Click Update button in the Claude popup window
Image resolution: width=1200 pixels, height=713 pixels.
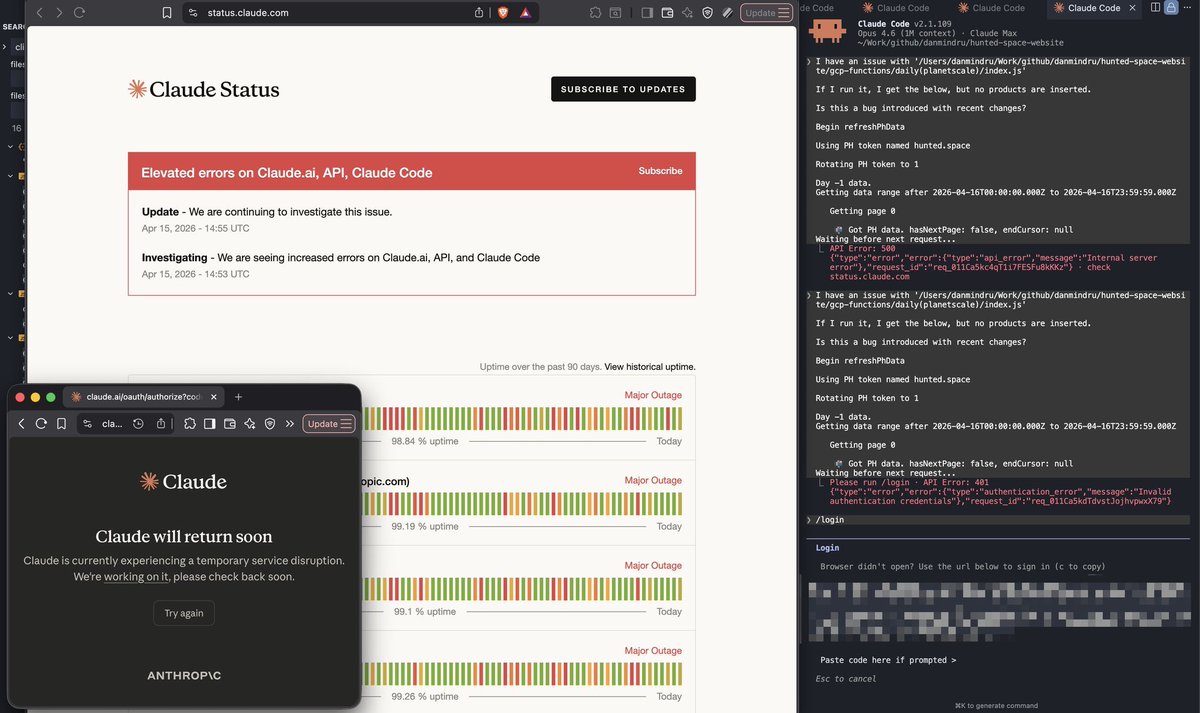pyautogui.click(x=329, y=424)
